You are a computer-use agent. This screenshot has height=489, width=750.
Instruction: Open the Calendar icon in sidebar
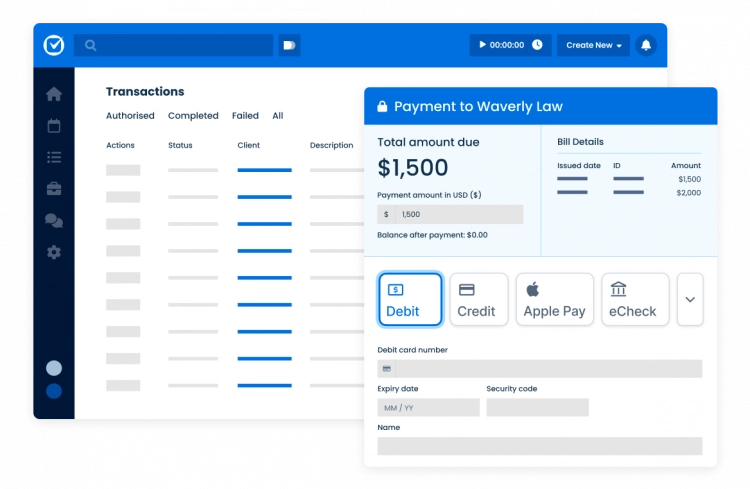(x=54, y=126)
